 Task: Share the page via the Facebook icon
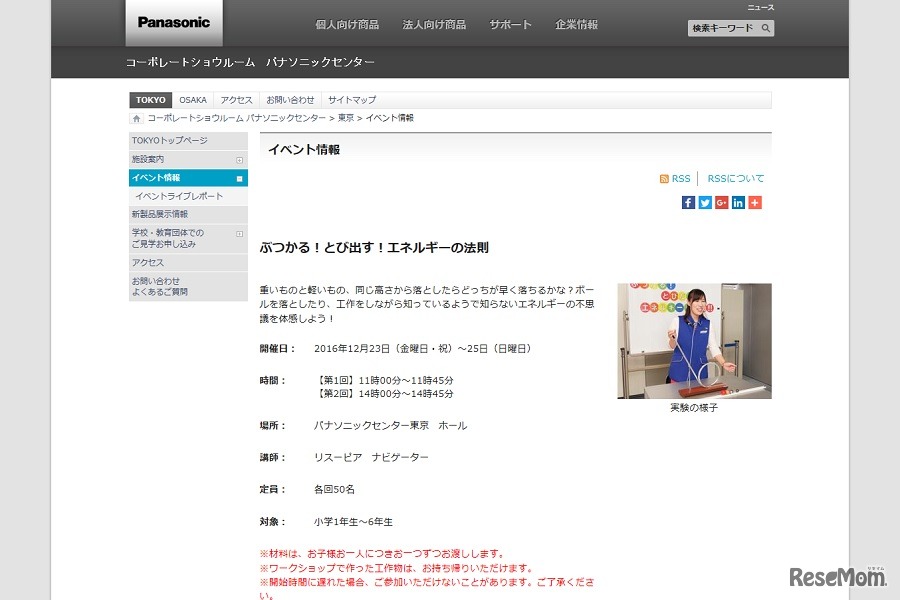(688, 202)
